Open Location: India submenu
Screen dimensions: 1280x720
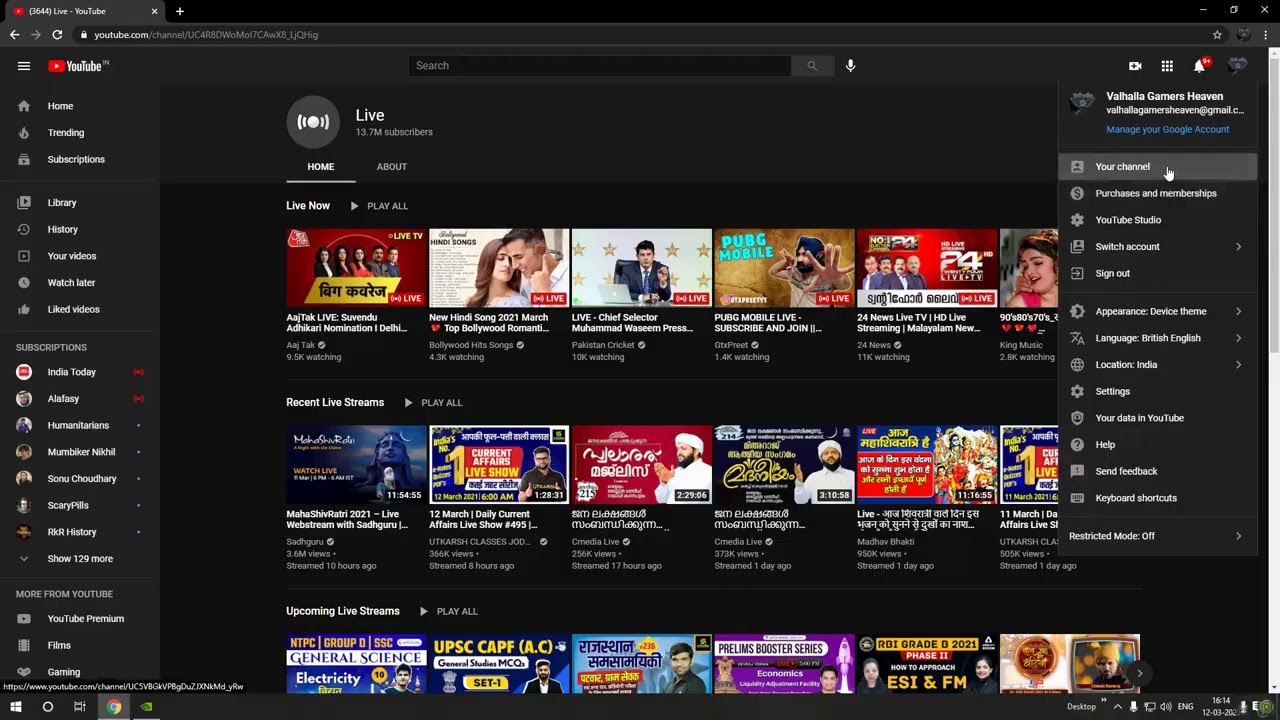(x=1158, y=365)
